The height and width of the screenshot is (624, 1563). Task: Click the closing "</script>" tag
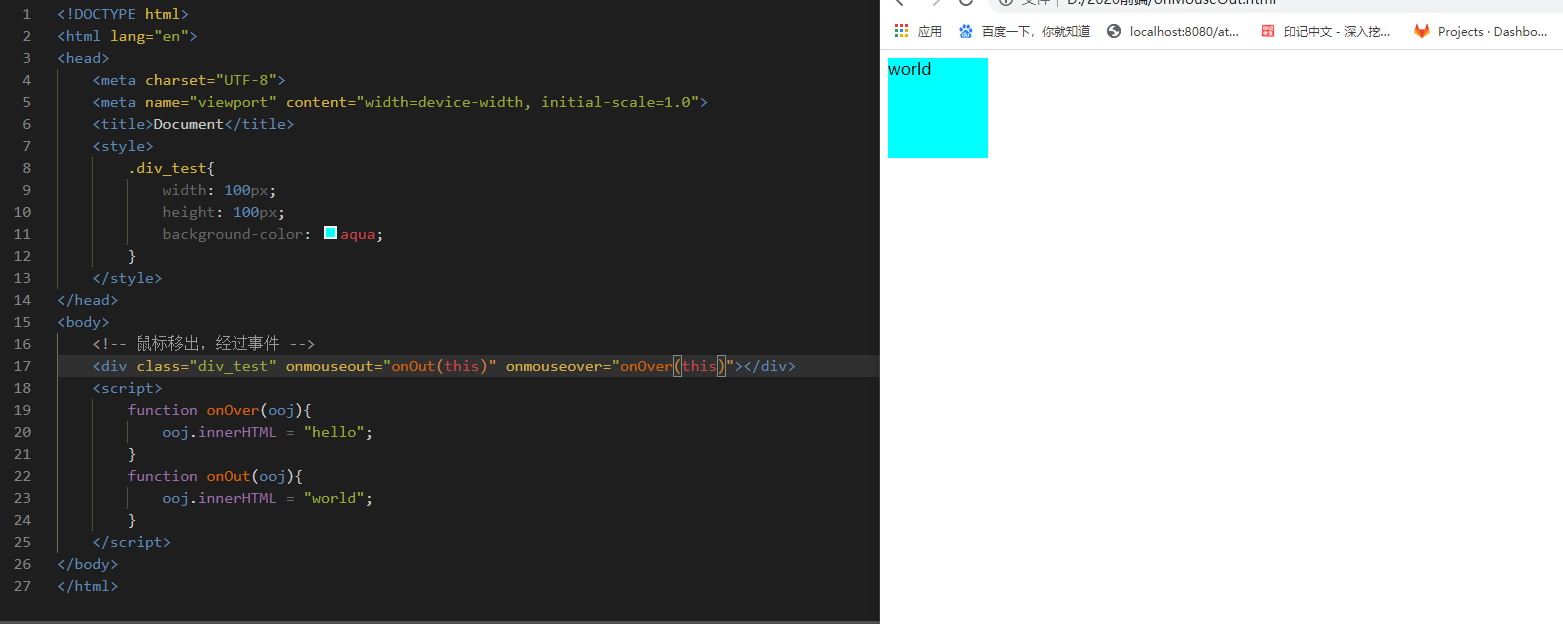[132, 542]
